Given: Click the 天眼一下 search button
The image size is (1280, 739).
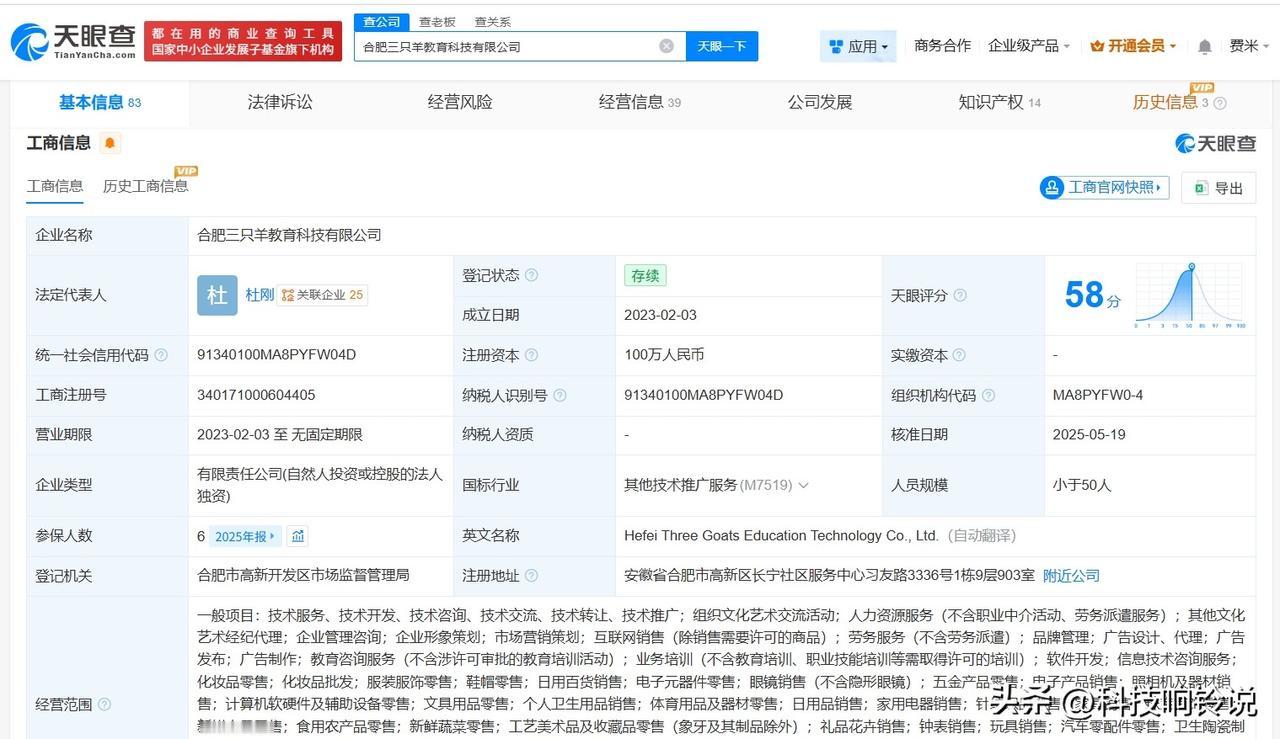Looking at the screenshot, I should point(722,46).
